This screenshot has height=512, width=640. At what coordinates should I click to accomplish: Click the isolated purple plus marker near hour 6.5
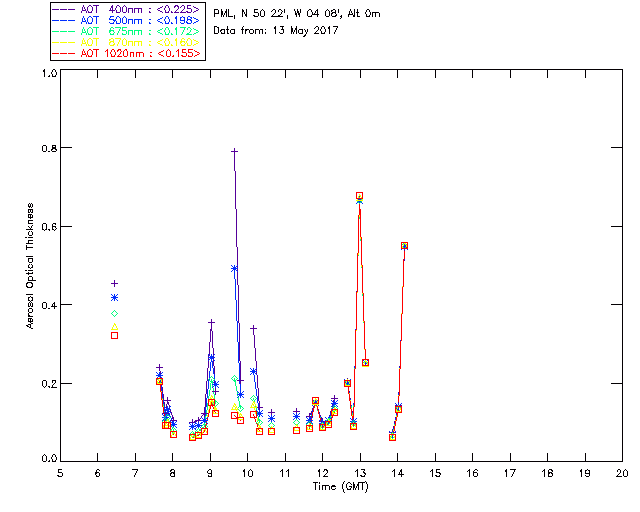[115, 283]
